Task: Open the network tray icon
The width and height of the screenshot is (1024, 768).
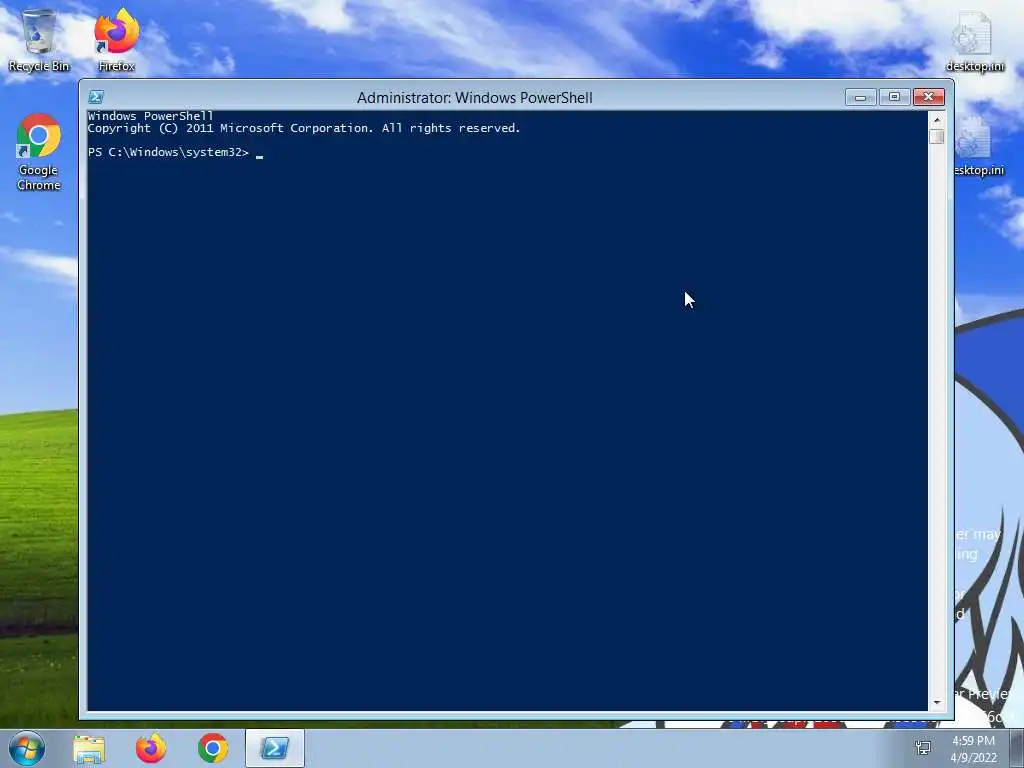Action: coord(923,748)
